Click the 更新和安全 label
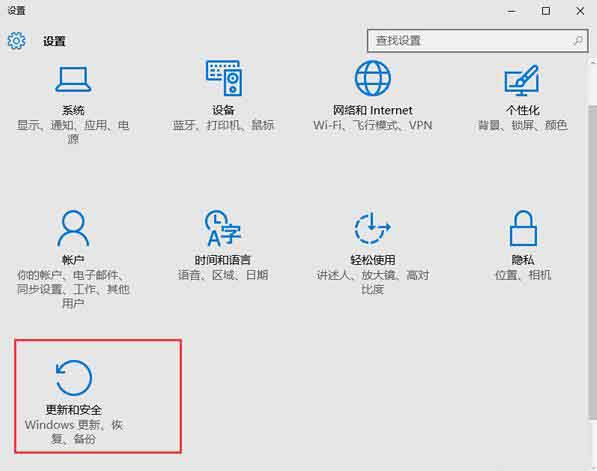The image size is (597, 471). pos(74,410)
